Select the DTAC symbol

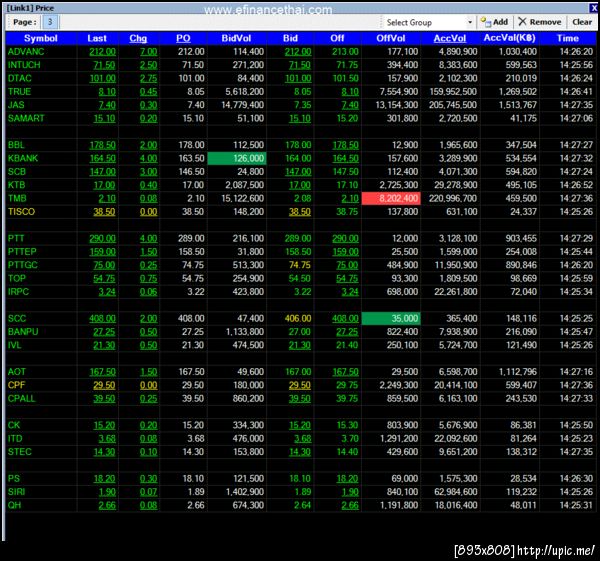(x=20, y=78)
